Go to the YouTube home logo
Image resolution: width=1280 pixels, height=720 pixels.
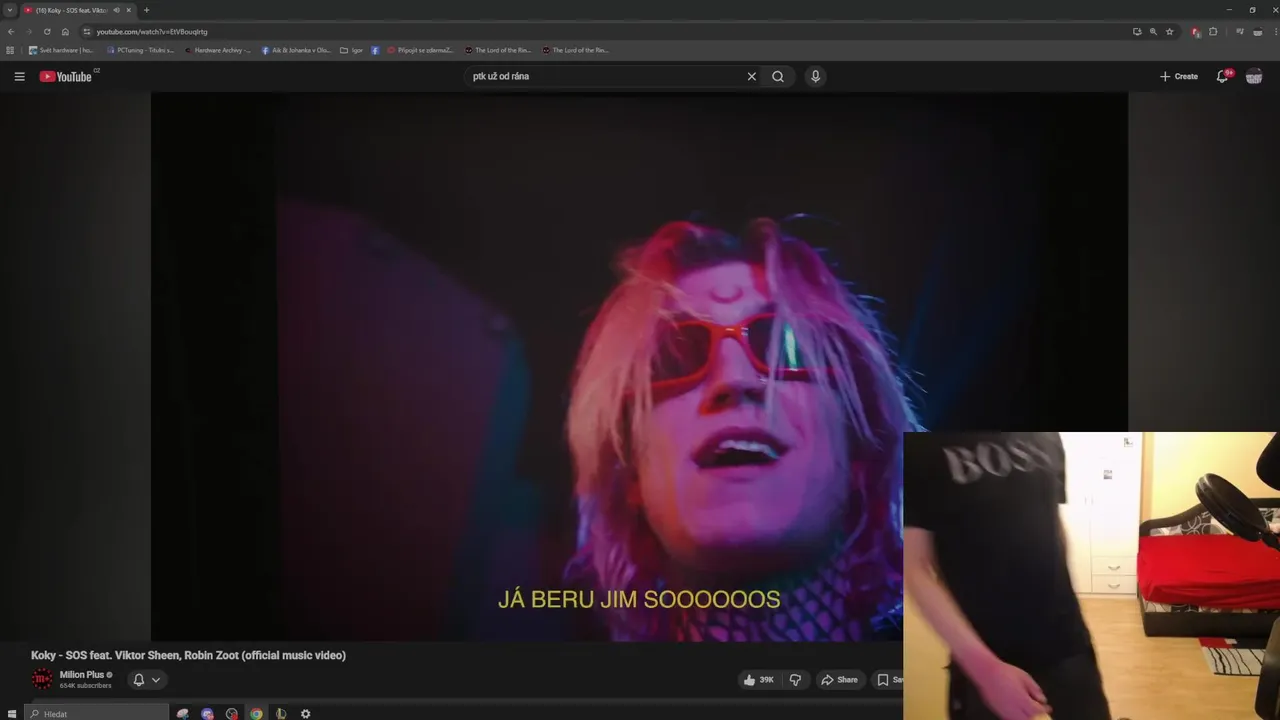tap(65, 77)
